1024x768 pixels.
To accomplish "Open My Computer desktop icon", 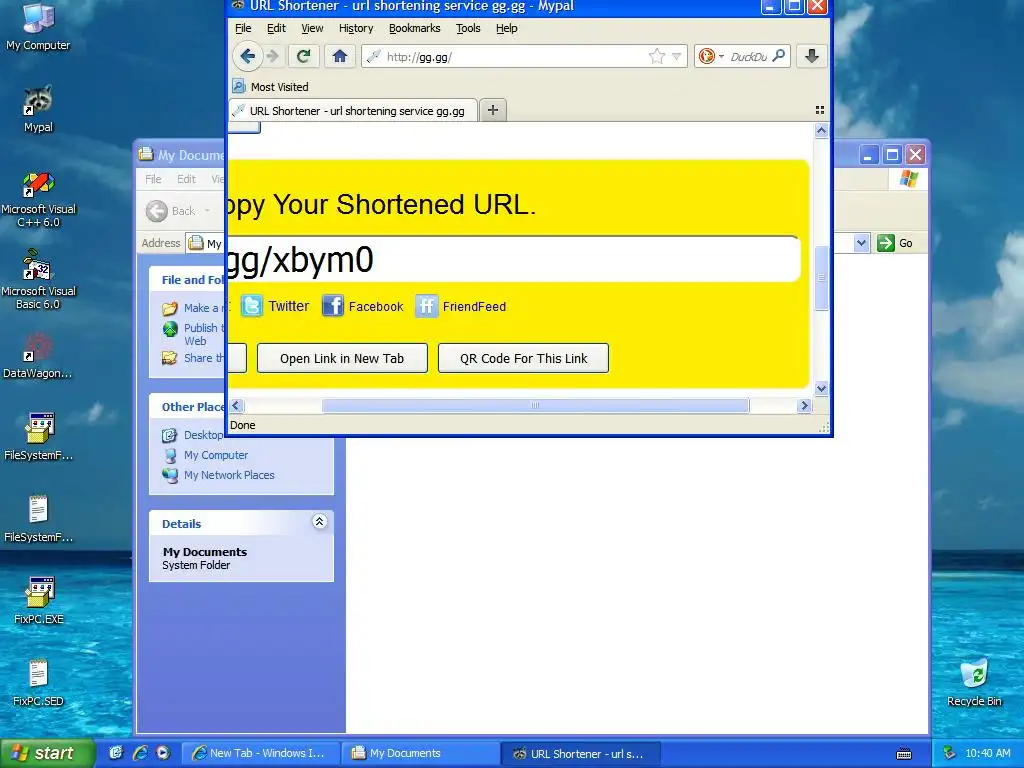I will [x=38, y=26].
